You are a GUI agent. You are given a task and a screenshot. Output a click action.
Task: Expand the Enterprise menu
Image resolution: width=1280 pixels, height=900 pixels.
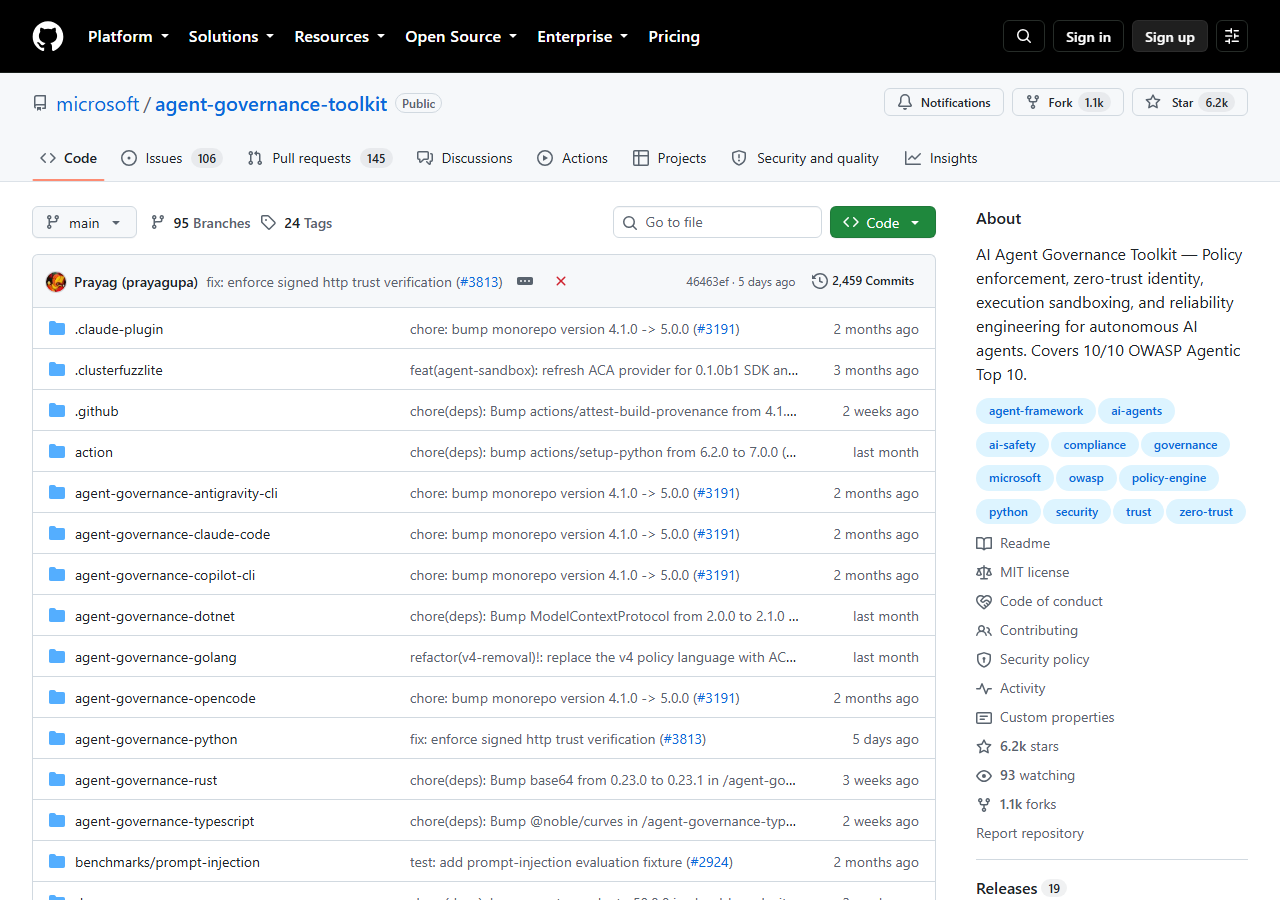582,36
